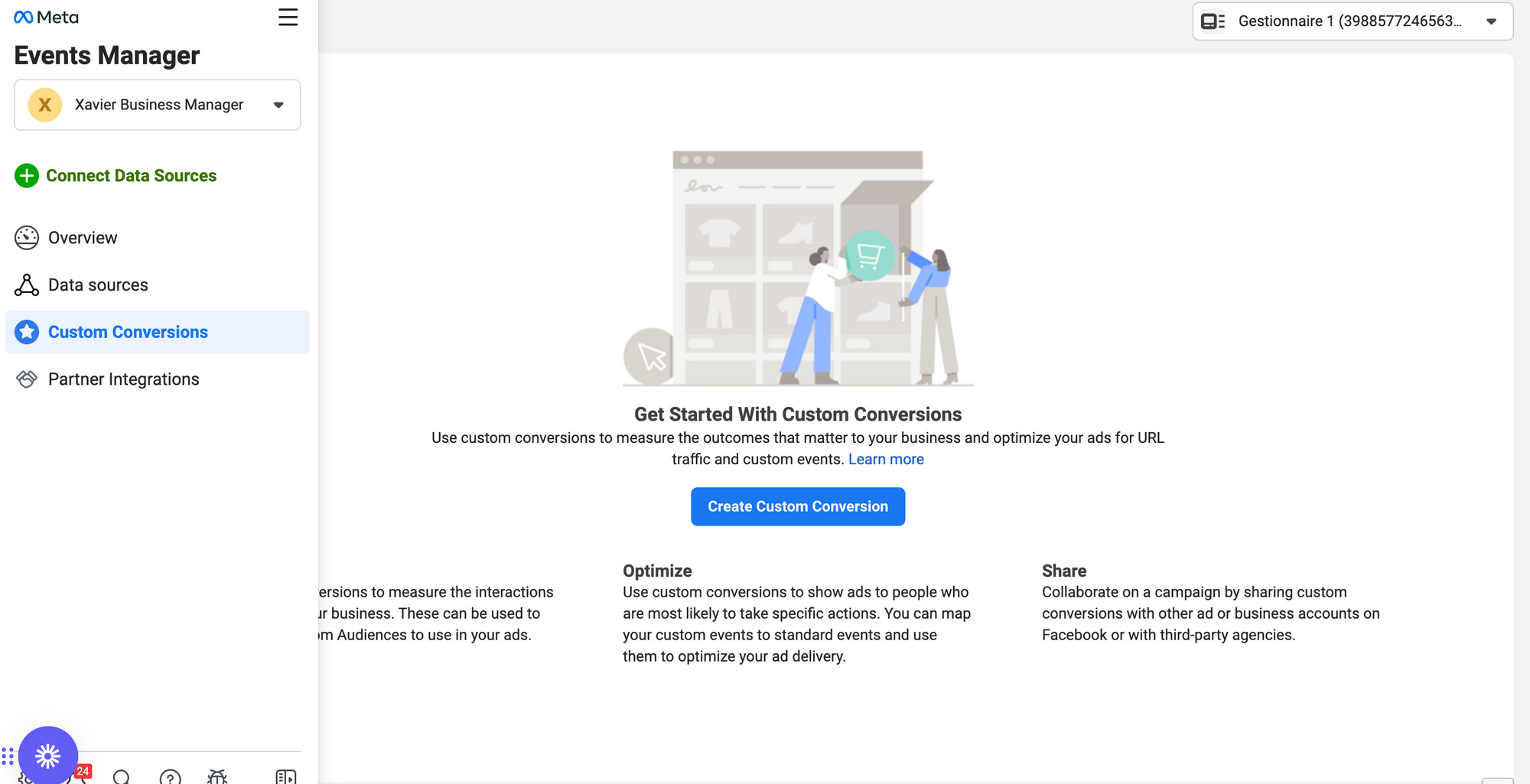Open Partner Integrations

(123, 379)
